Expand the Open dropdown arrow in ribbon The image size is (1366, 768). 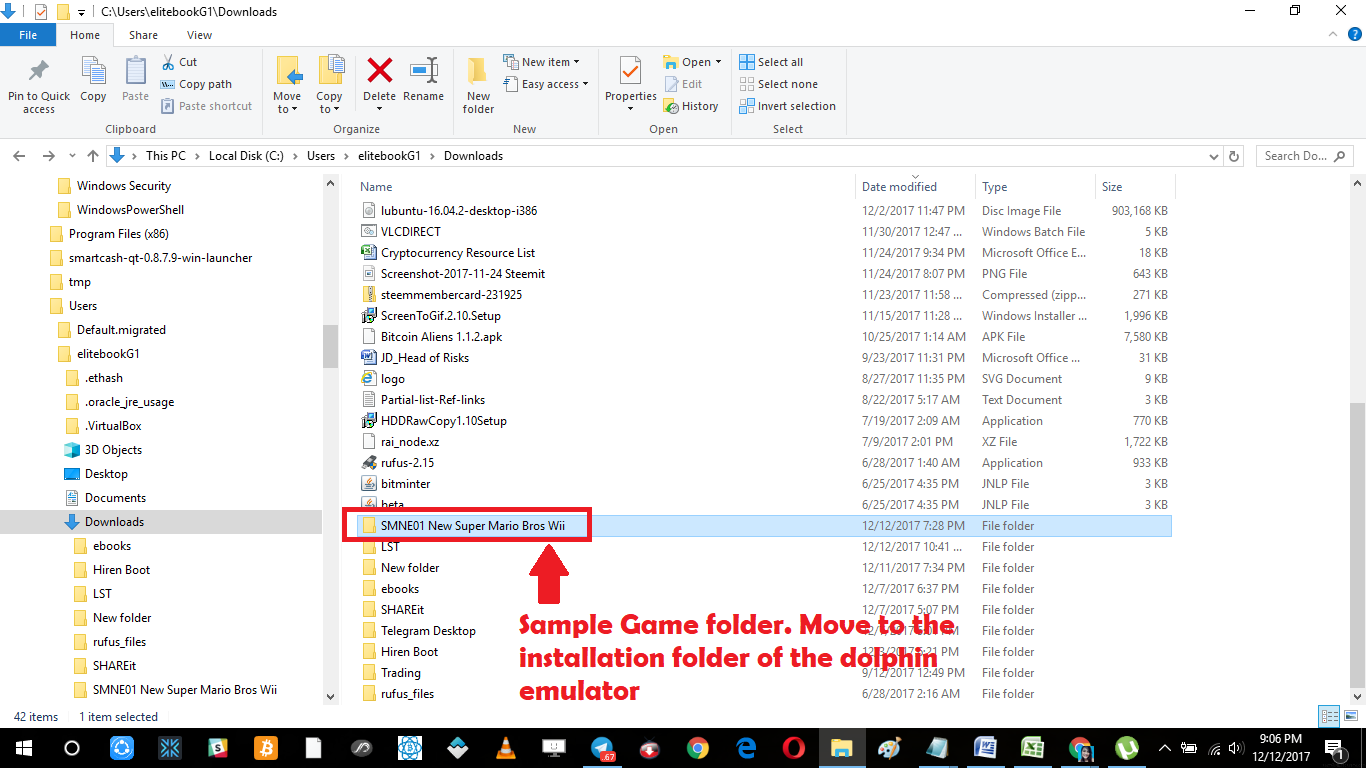pyautogui.click(x=719, y=62)
